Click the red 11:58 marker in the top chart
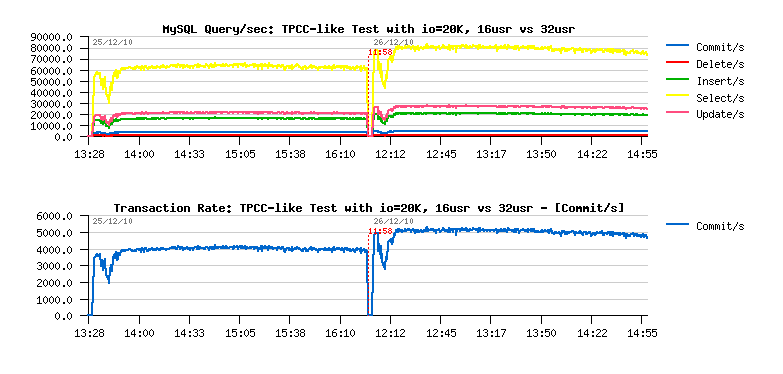783x374 pixels. pyautogui.click(x=381, y=52)
